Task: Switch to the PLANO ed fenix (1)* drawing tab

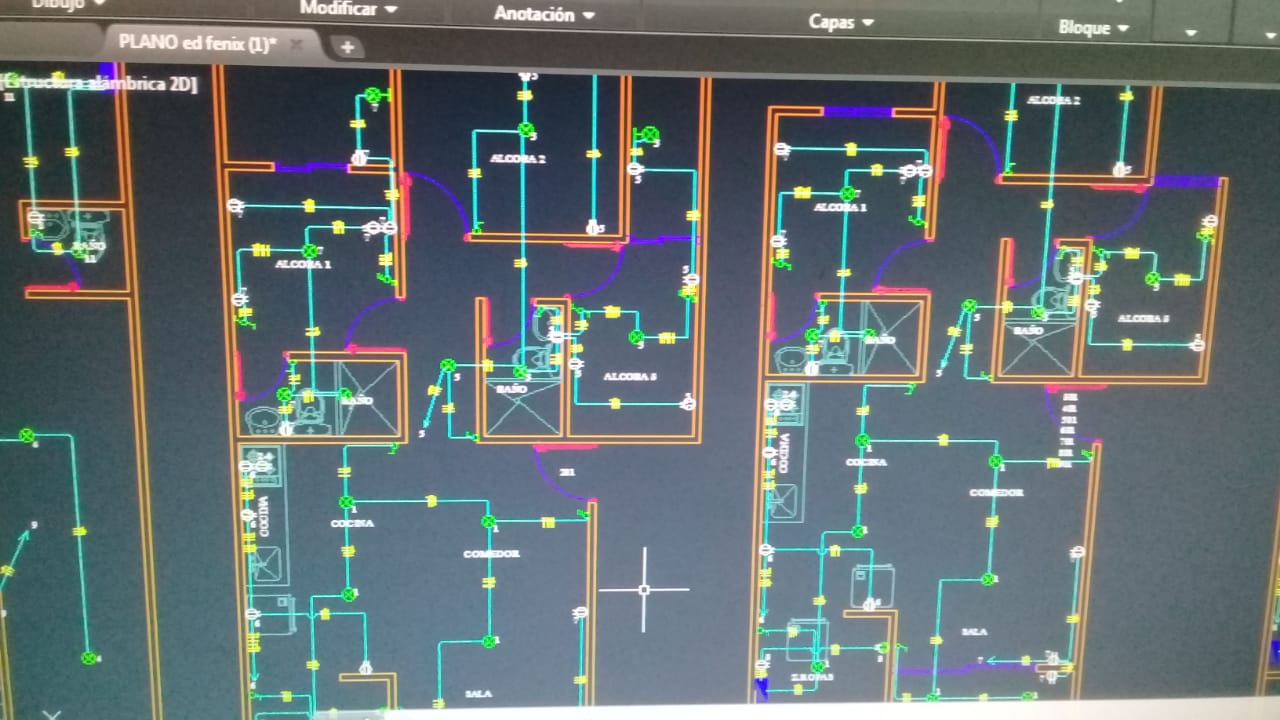Action: pos(197,42)
